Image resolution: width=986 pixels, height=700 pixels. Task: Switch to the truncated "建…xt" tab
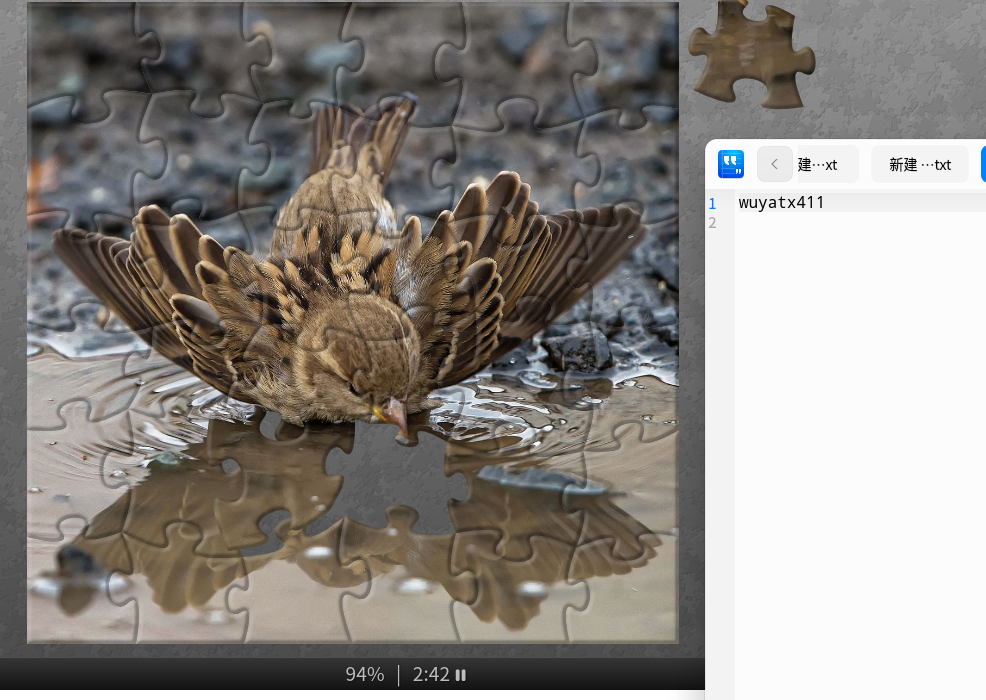817,164
